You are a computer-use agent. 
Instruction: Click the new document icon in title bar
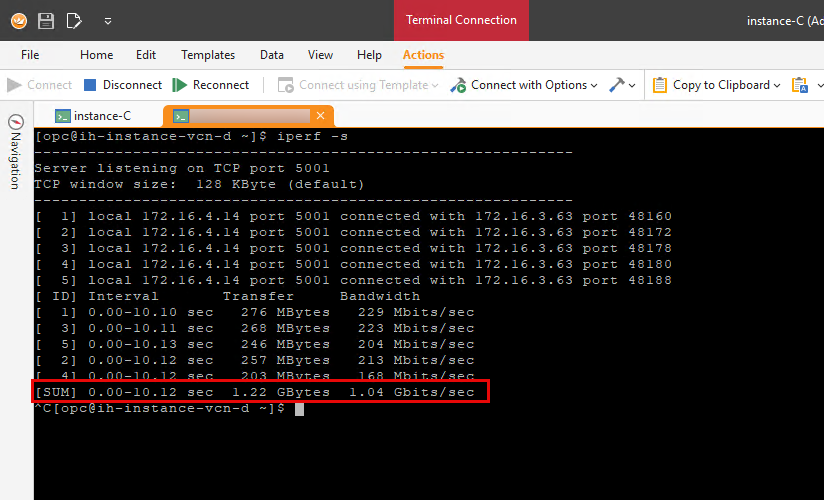[x=73, y=20]
